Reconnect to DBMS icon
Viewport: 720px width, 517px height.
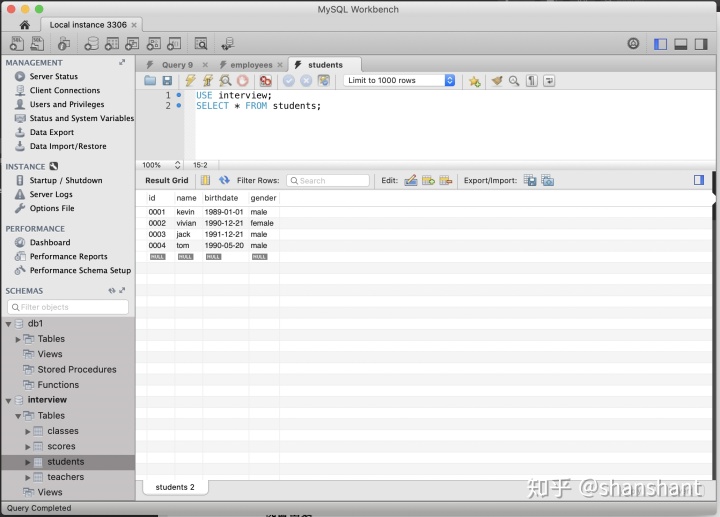click(227, 44)
